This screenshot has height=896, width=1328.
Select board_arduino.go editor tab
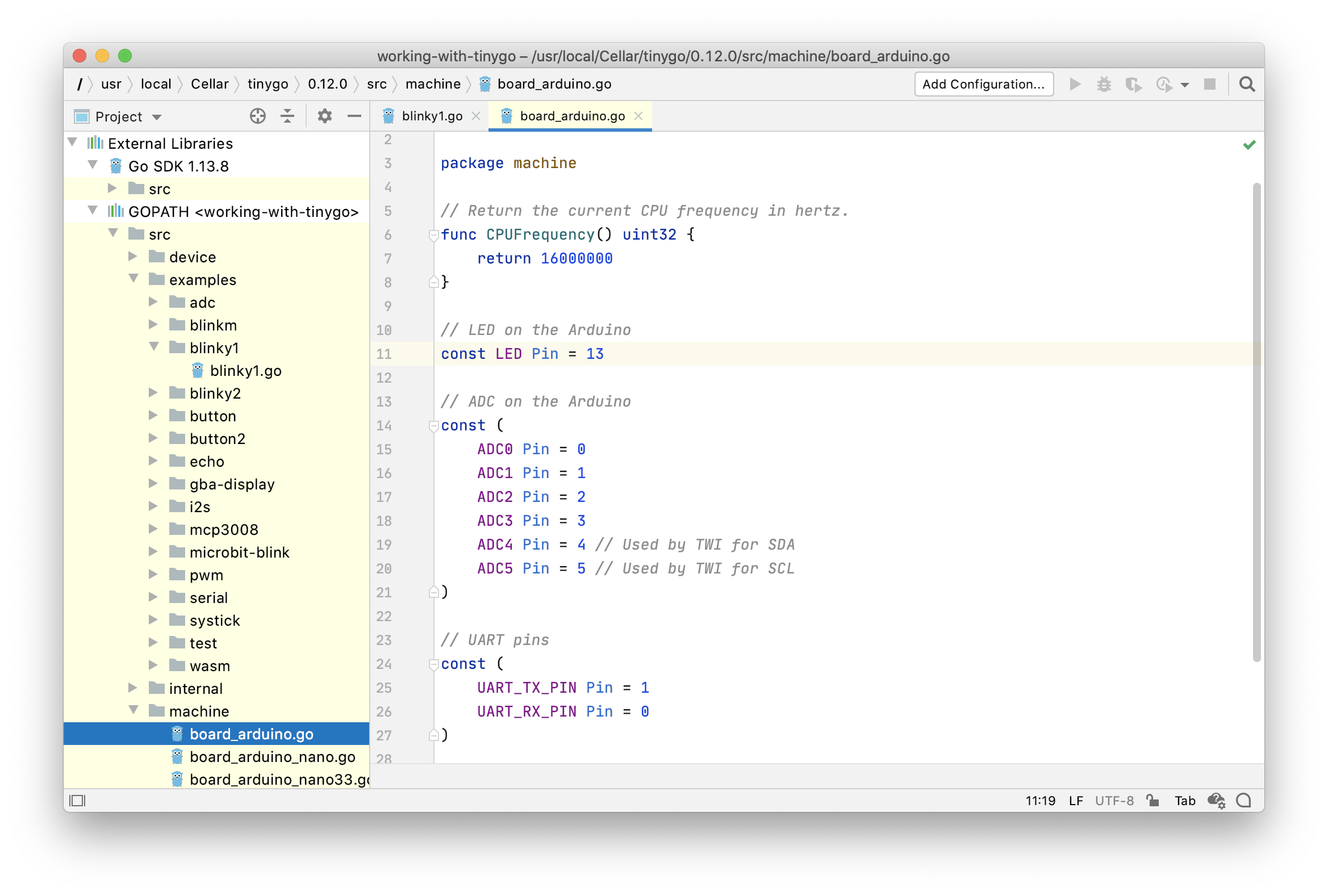click(572, 116)
